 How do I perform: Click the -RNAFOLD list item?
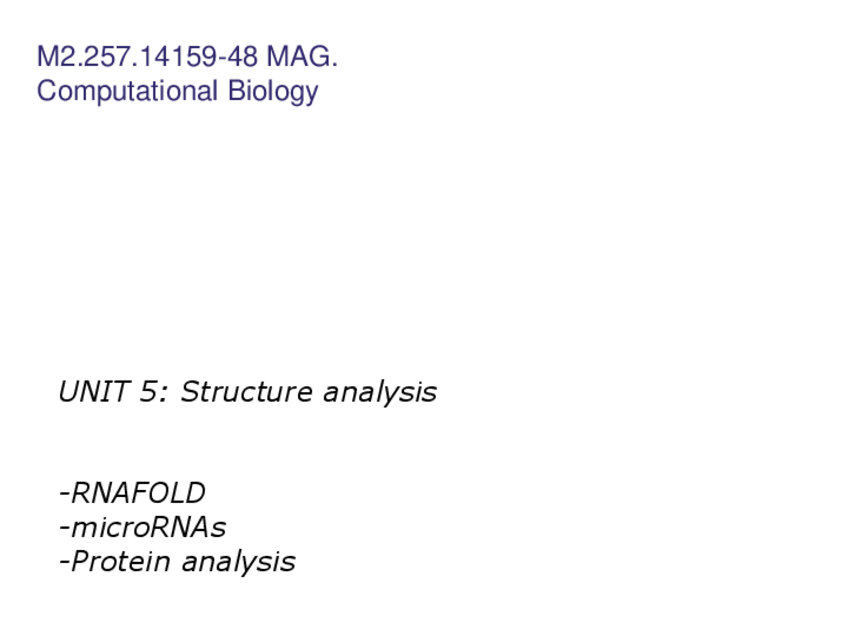[x=133, y=493]
